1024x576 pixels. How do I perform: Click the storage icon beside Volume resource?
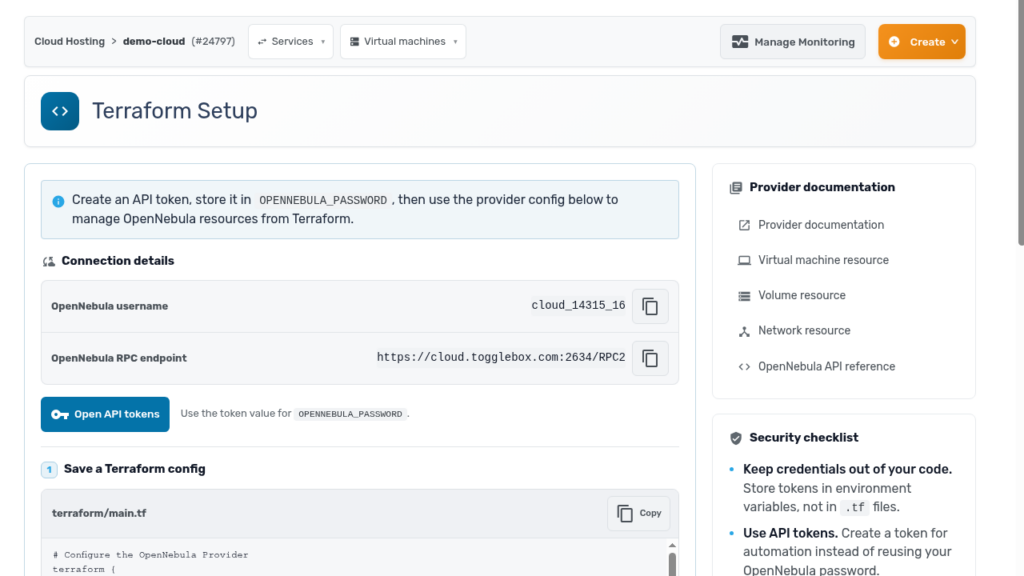tap(744, 296)
